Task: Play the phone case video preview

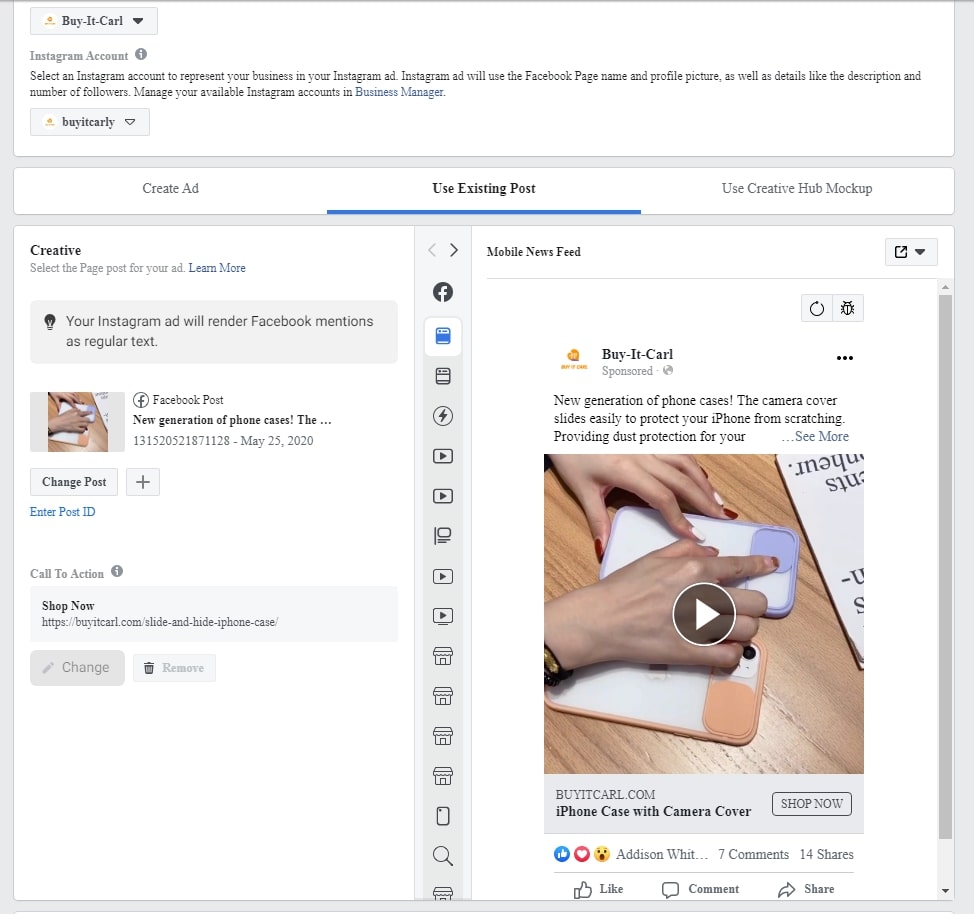Action: (704, 614)
